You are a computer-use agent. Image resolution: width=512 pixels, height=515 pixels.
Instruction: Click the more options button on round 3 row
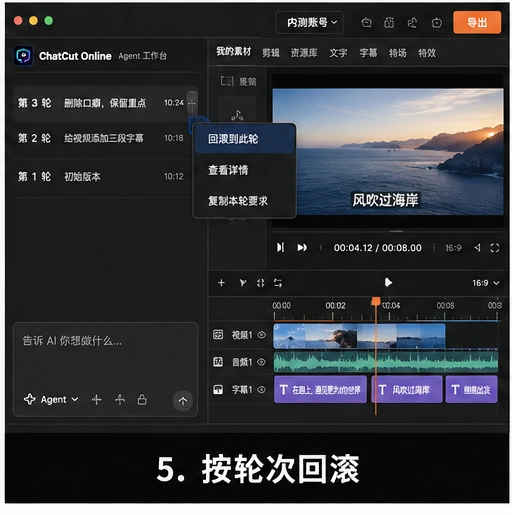click(192, 103)
